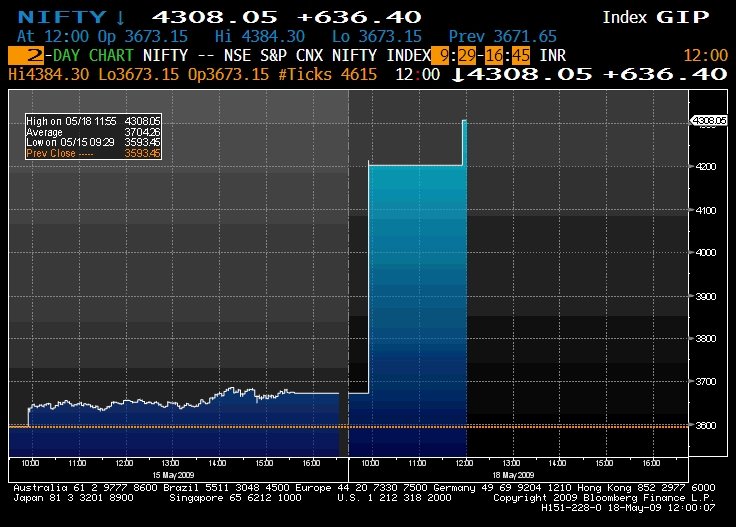The image size is (736, 527).
Task: Click the Op 3673.15 header value
Action: pos(143,36)
